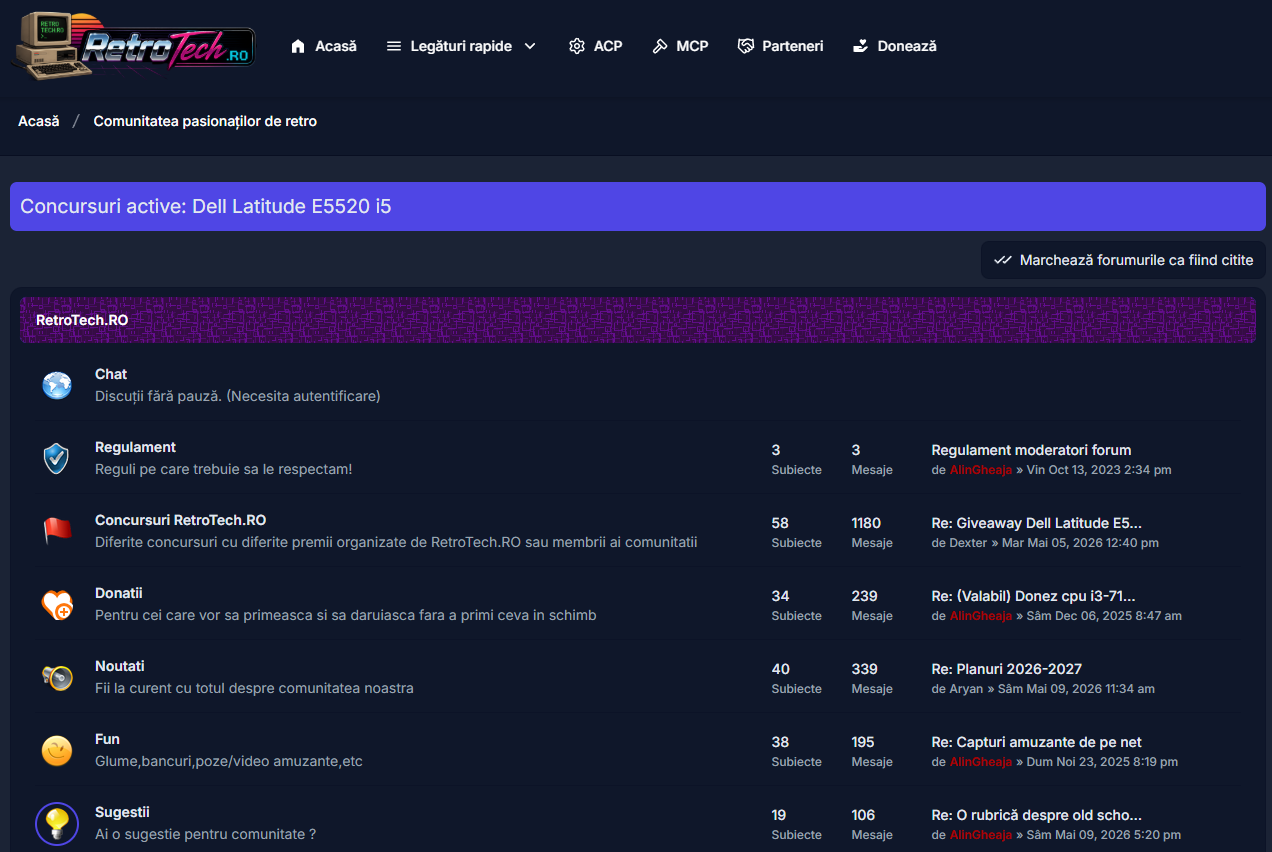This screenshot has width=1272, height=852.
Task: Open the Donează menu item
Action: [x=894, y=46]
